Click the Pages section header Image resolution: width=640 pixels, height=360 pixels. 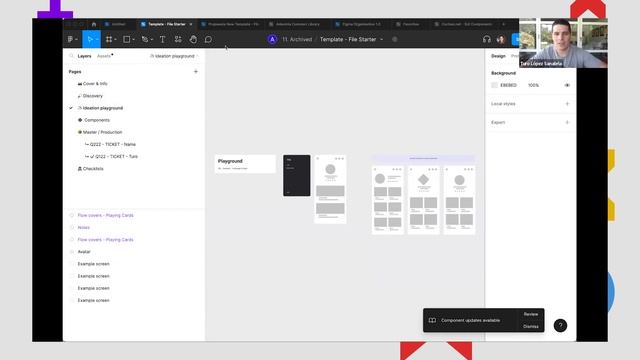pyautogui.click(x=75, y=71)
